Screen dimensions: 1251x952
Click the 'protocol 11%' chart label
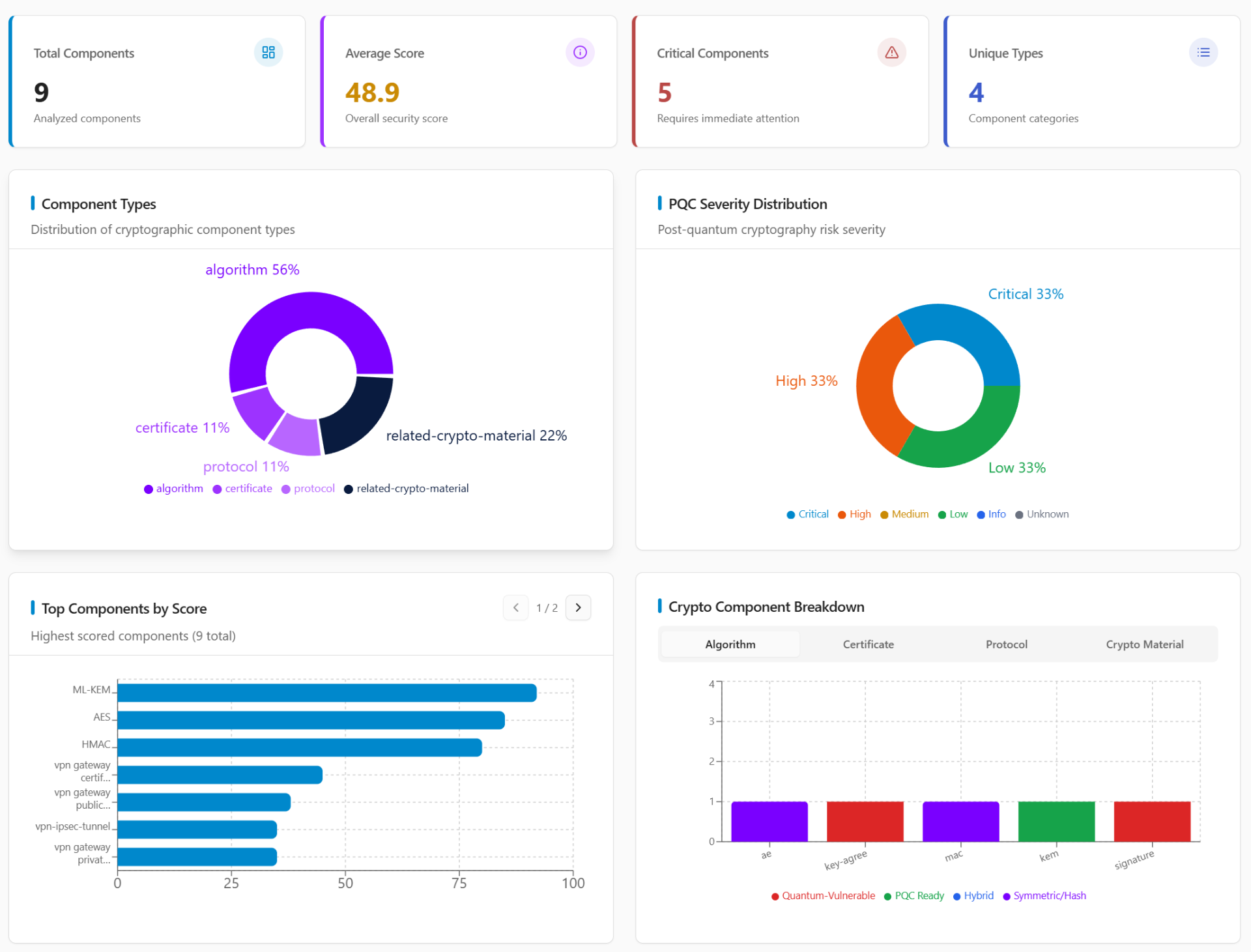coord(246,467)
